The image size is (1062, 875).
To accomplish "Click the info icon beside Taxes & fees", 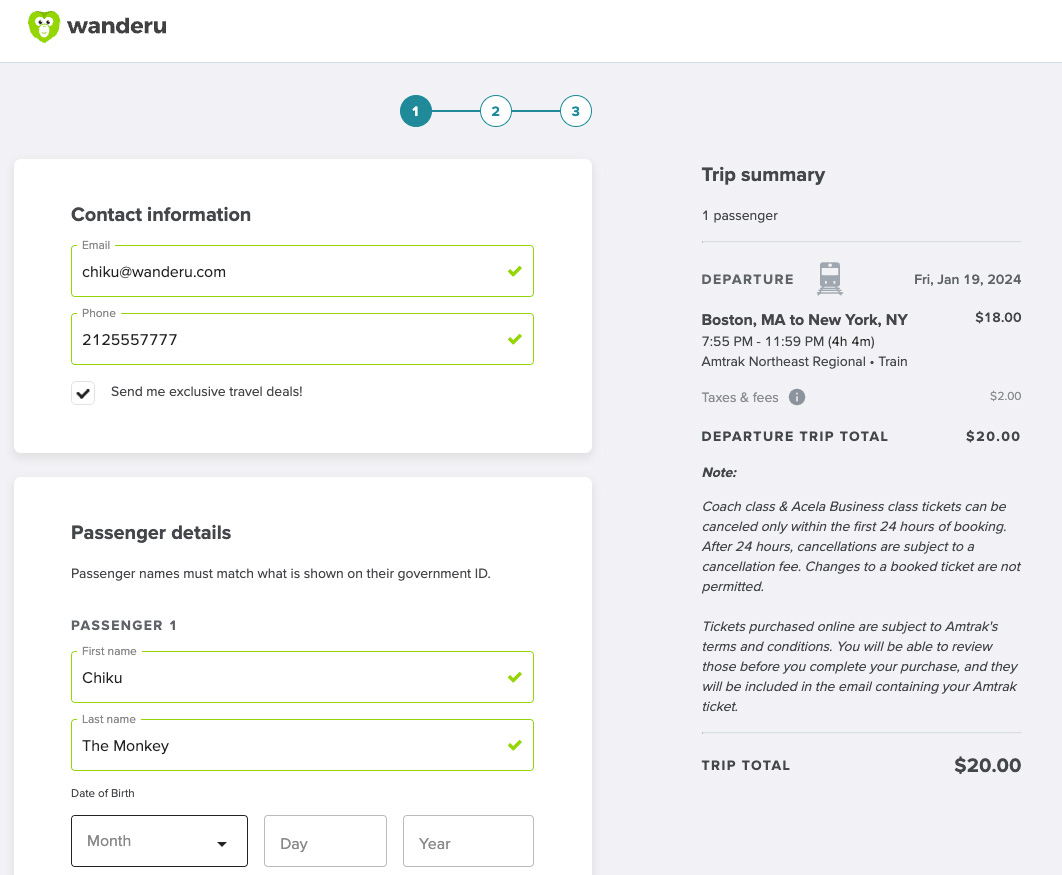I will (797, 397).
